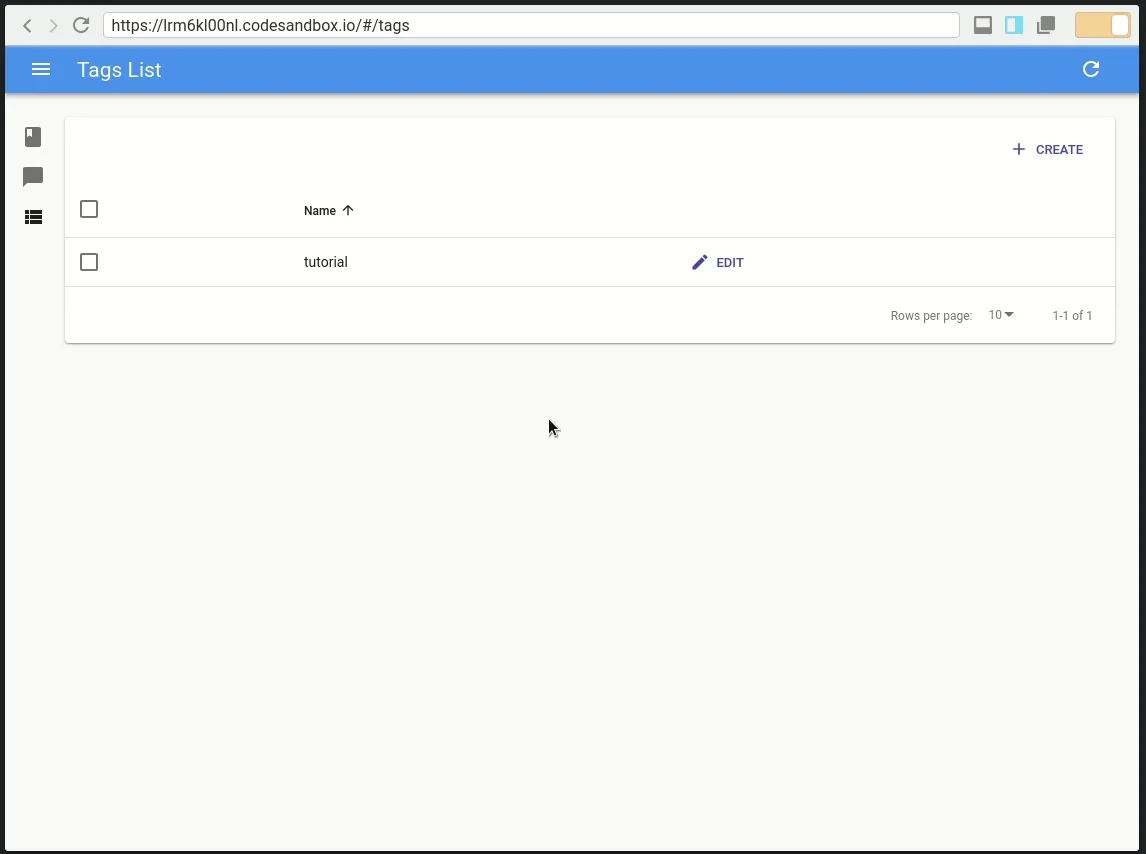
Task: Click the Tags List title
Action: pyautogui.click(x=119, y=69)
